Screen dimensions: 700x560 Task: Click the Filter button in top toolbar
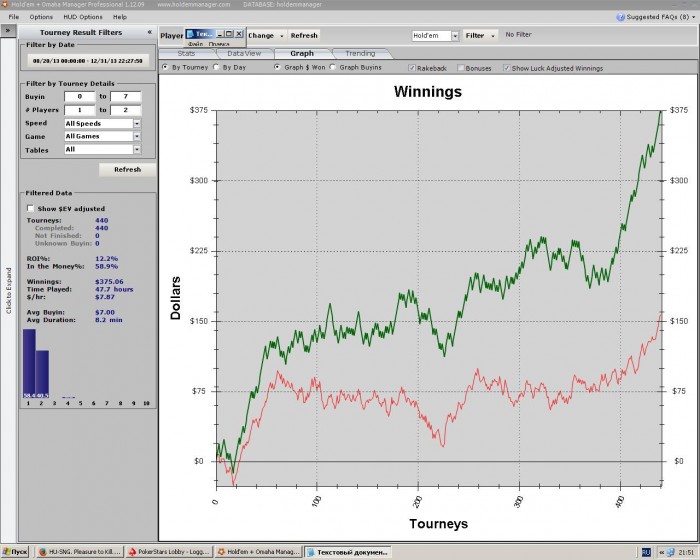475,36
